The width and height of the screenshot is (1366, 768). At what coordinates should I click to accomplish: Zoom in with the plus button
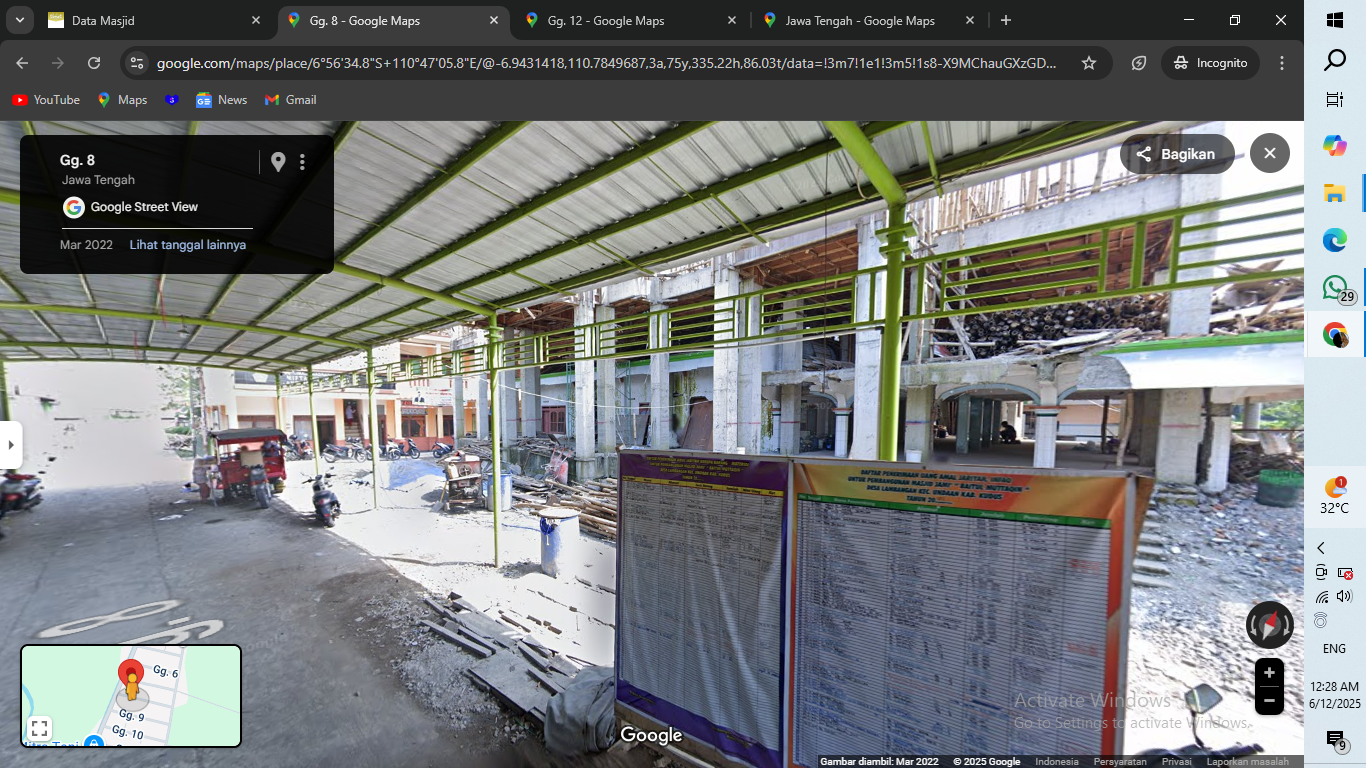tap(1269, 673)
